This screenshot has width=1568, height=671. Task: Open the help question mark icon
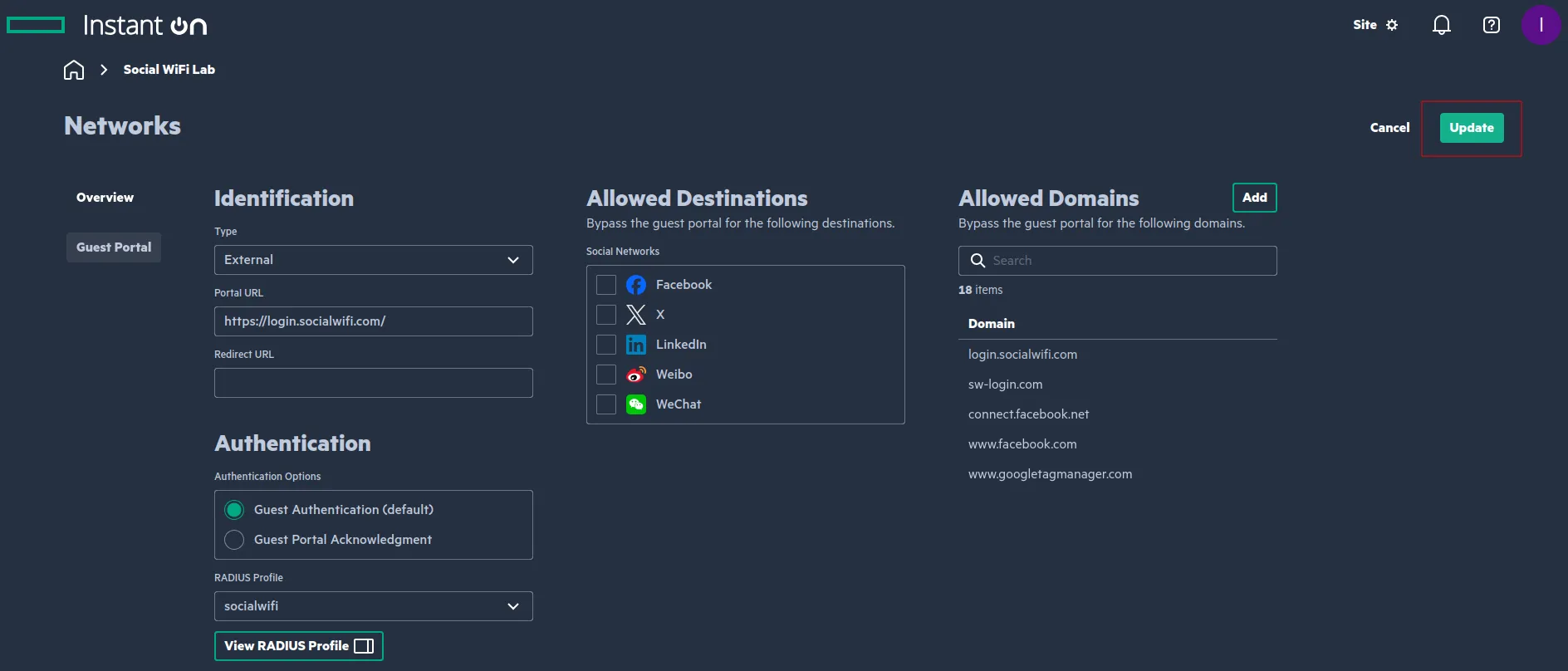pos(1491,25)
